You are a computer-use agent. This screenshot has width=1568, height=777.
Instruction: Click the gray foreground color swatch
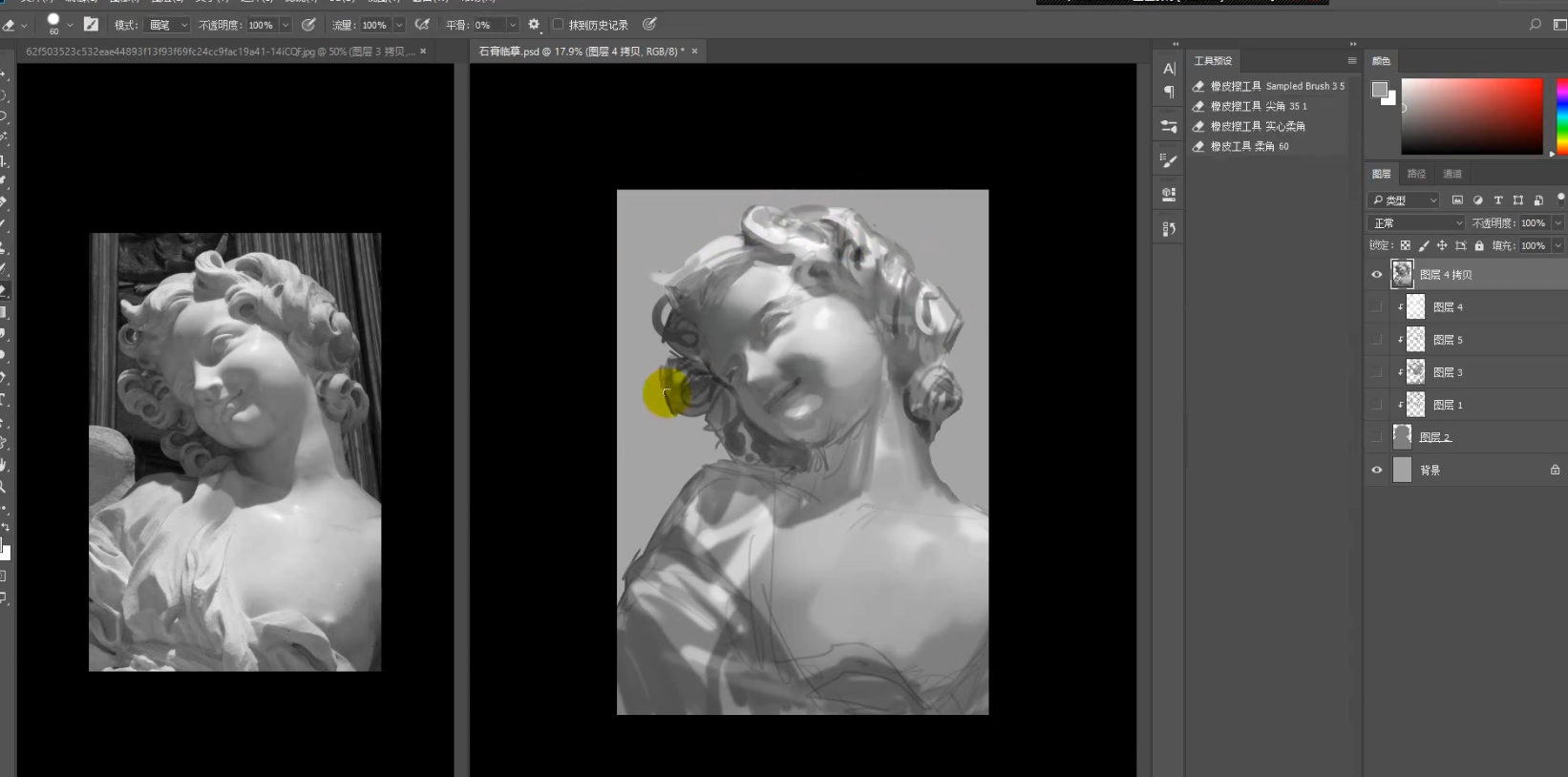click(1379, 89)
